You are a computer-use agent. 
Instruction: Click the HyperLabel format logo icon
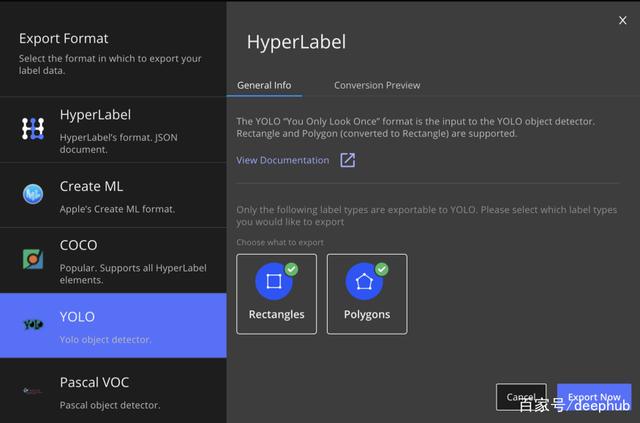[x=33, y=129]
